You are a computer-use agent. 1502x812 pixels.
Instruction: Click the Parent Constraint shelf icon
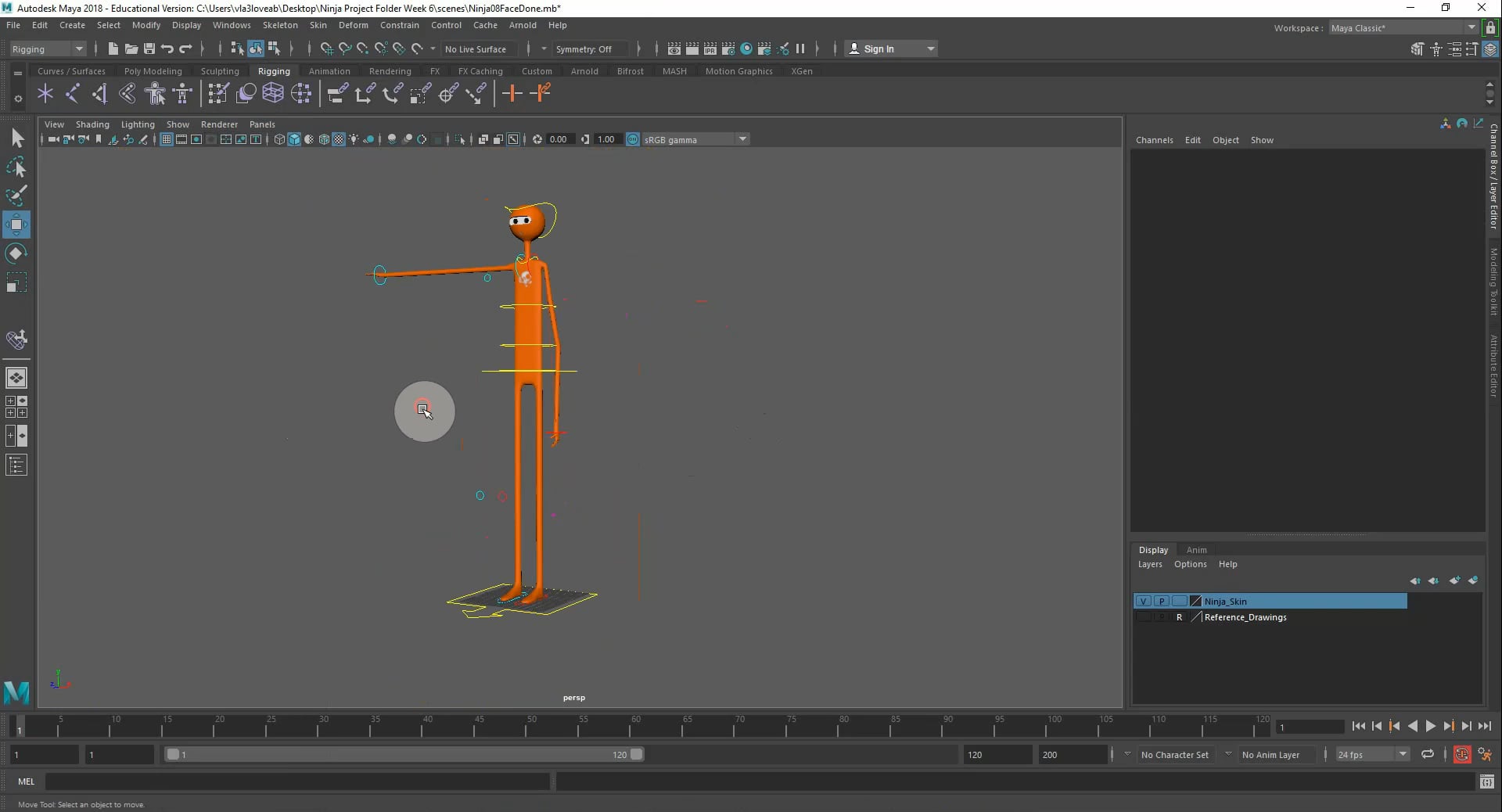pyautogui.click(x=336, y=94)
